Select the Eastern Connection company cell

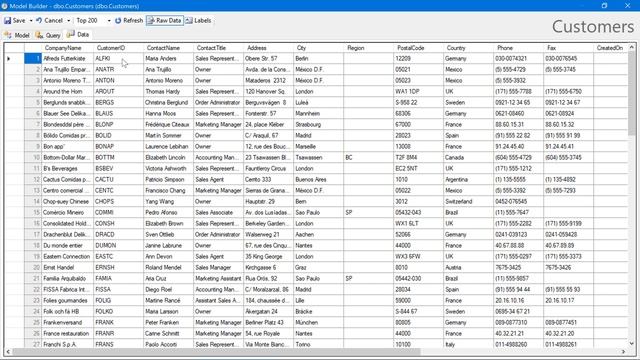(x=67, y=257)
